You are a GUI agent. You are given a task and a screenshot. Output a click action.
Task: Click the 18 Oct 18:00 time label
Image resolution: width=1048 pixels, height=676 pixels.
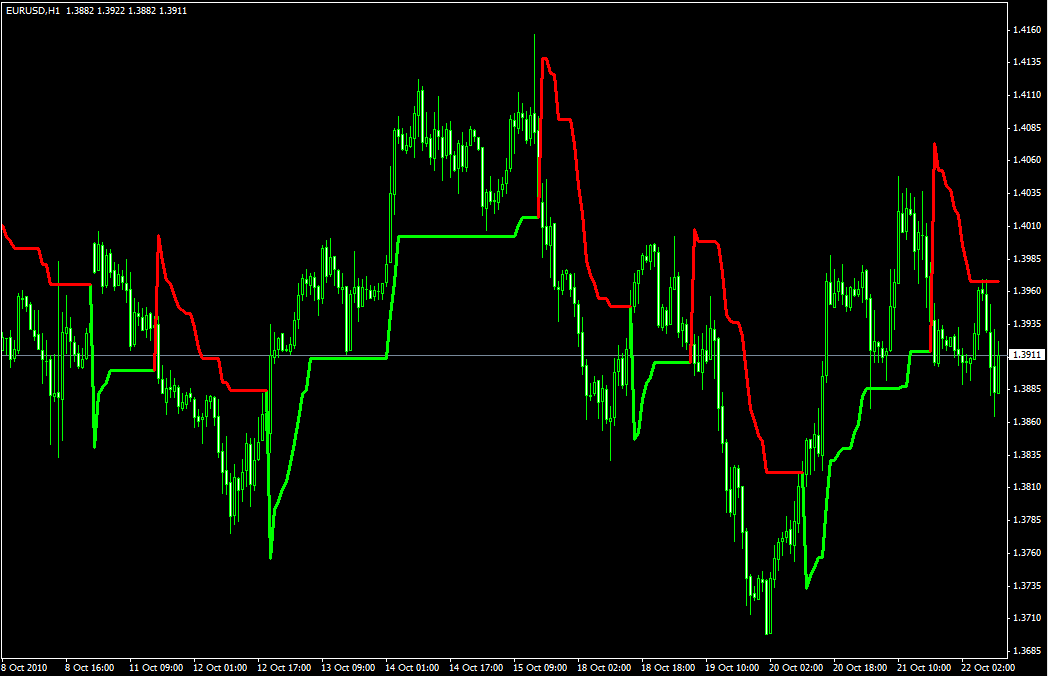coord(668,667)
